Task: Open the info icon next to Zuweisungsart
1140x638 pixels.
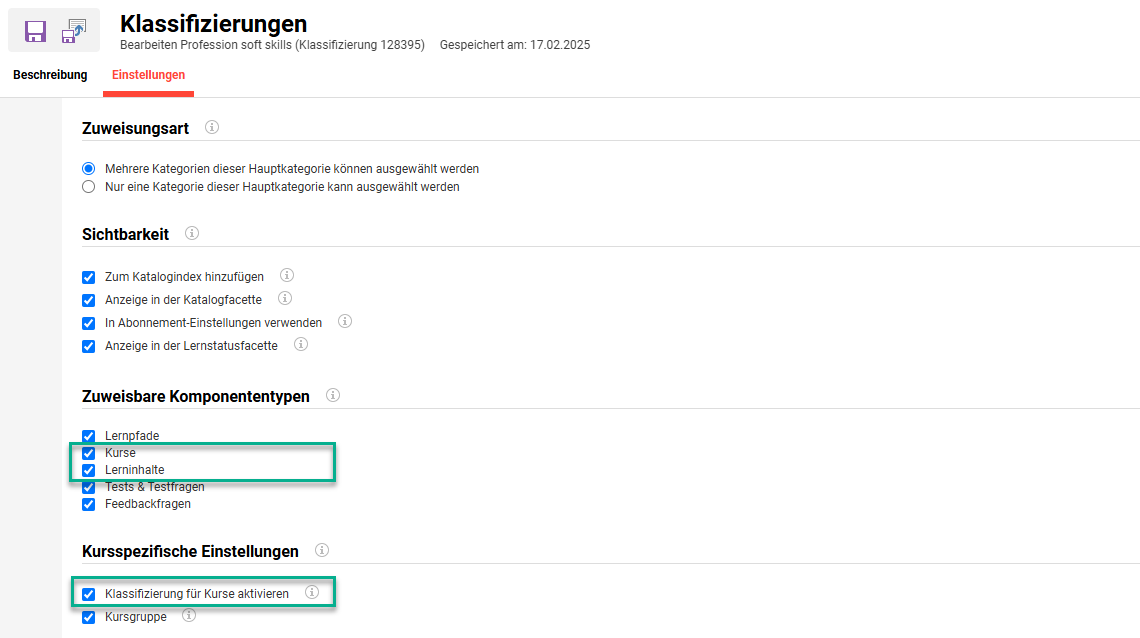Action: (x=210, y=128)
